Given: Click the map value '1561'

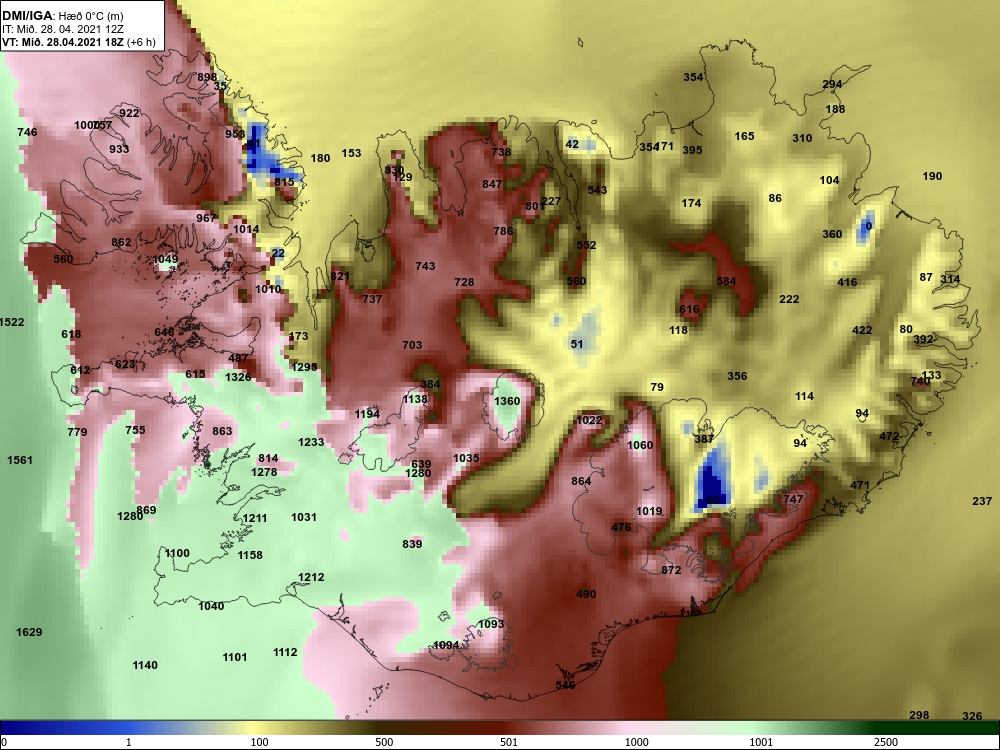Looking at the screenshot, I should [20, 460].
